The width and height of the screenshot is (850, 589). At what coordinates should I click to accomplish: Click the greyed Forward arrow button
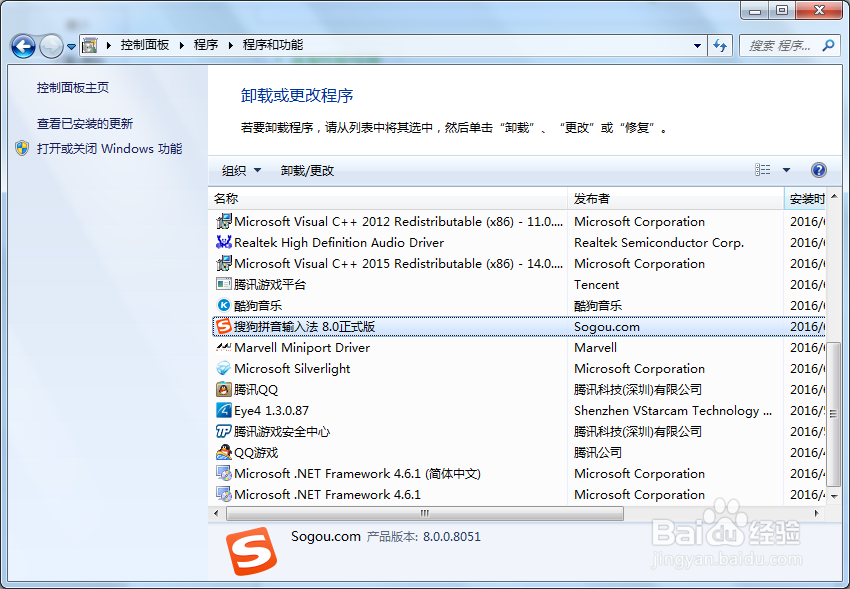click(x=51, y=47)
